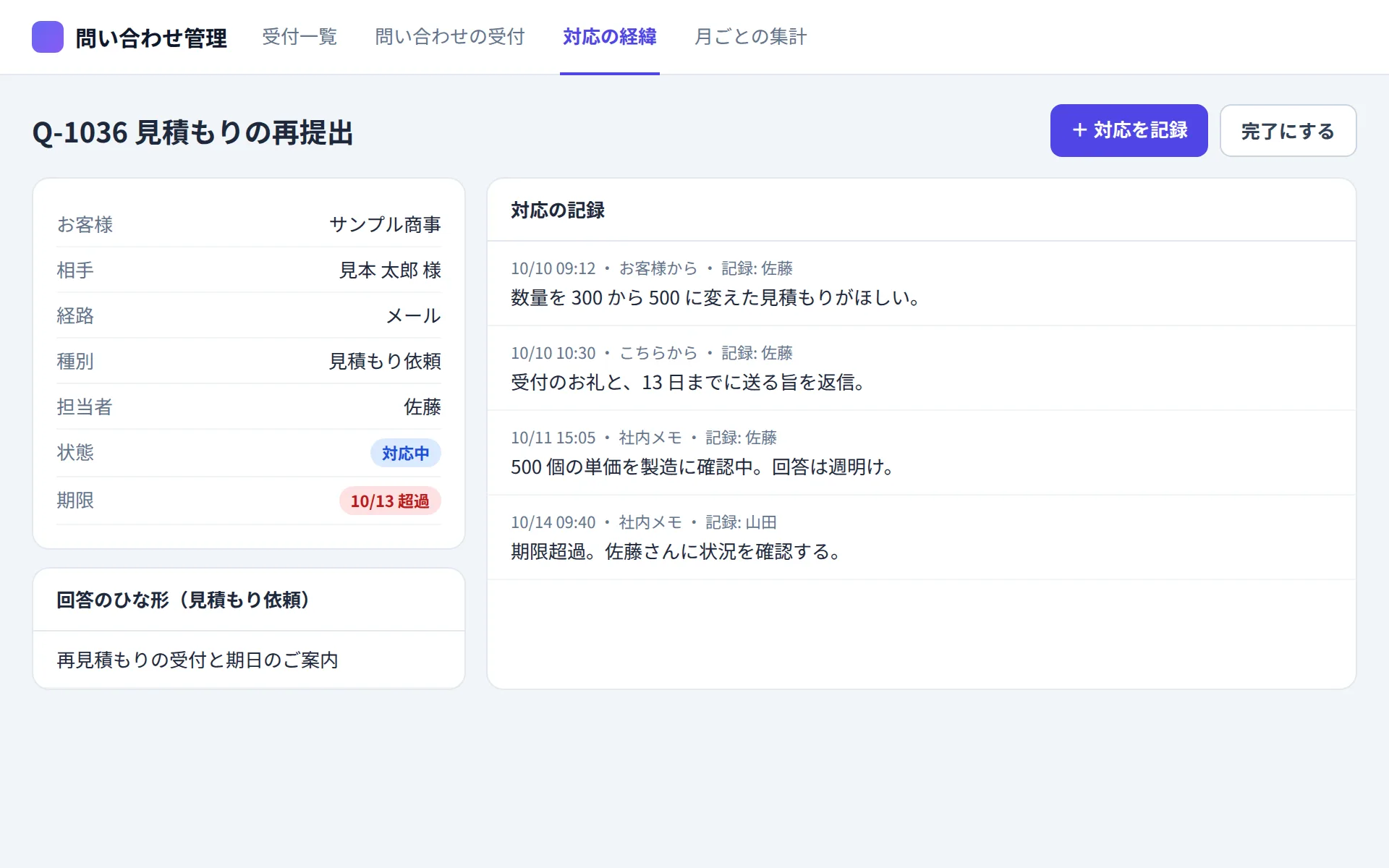Viewport: 1389px width, 868px height.
Task: Click the entry 期限超過。佐藤さんに状況を確認する
Action: tap(676, 552)
